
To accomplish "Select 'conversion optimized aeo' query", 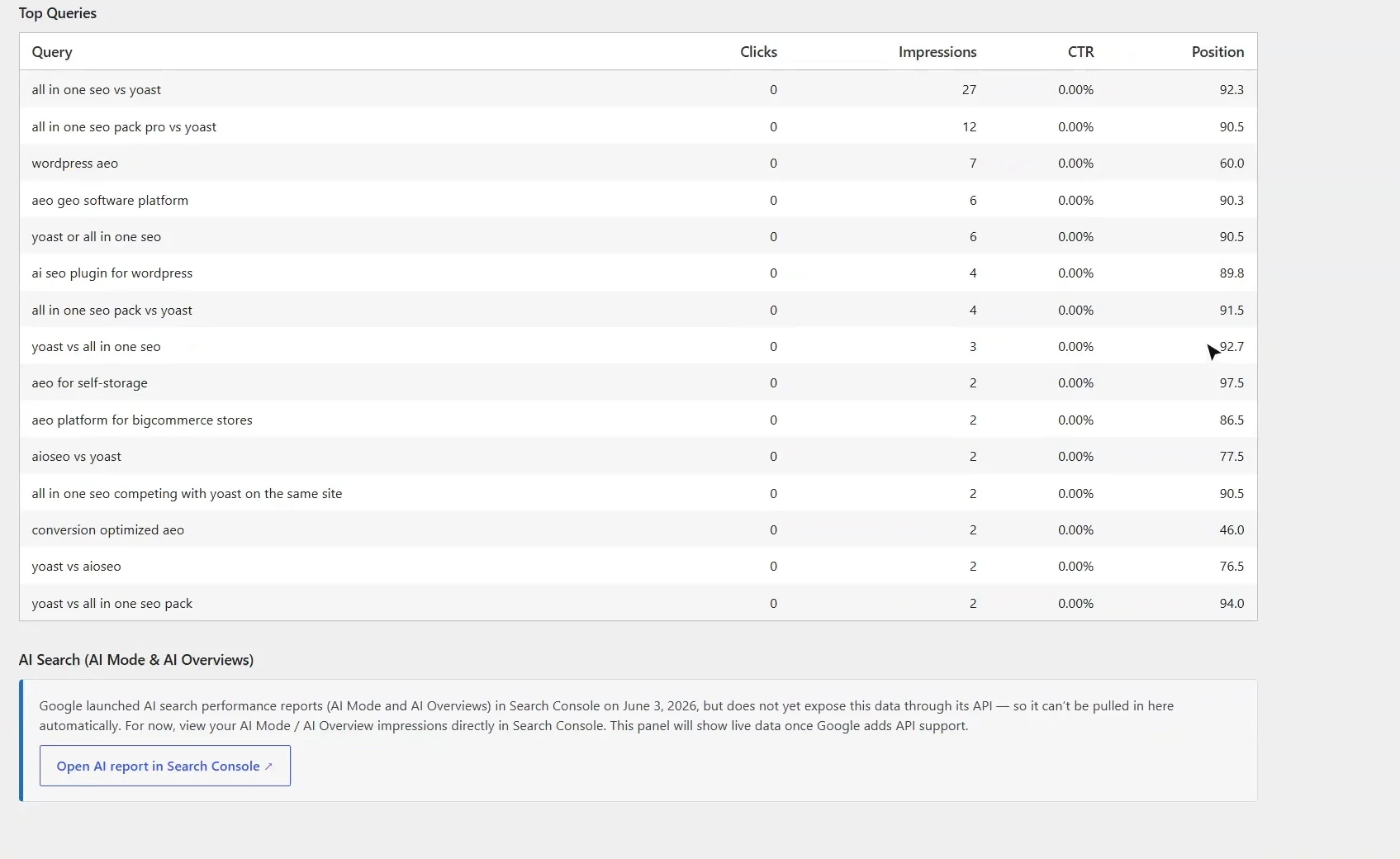I will 108,530.
